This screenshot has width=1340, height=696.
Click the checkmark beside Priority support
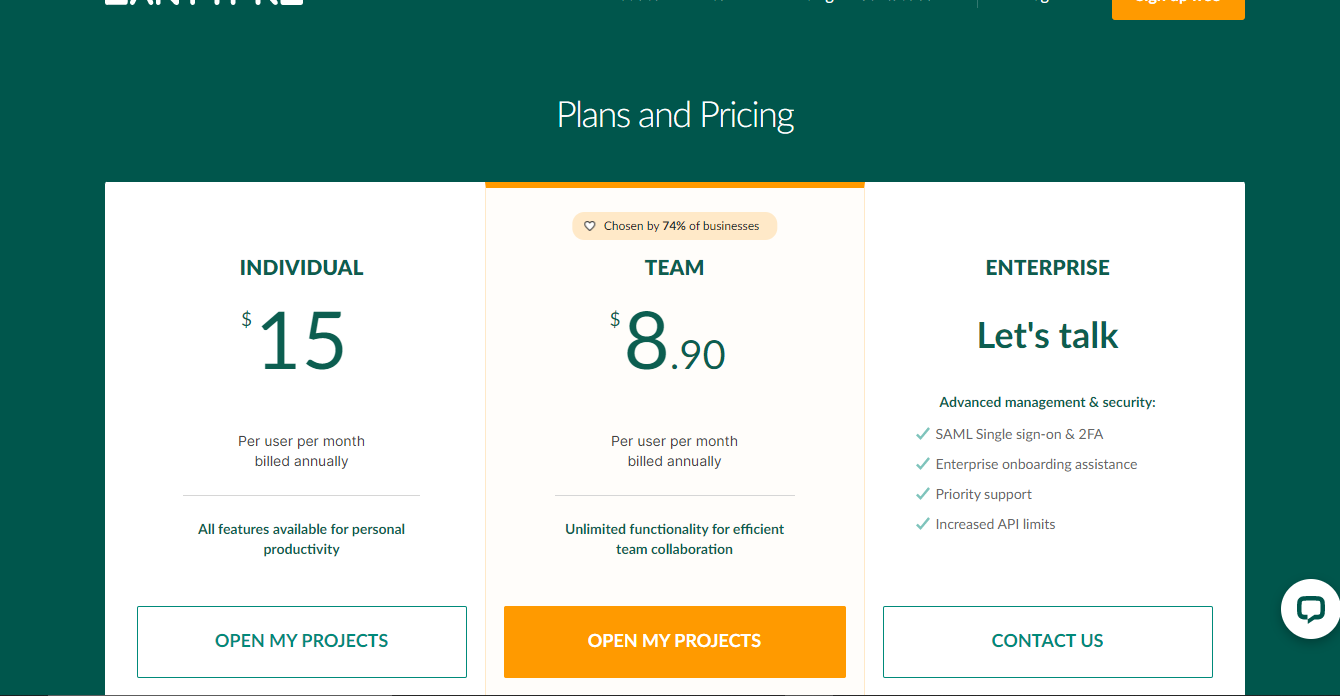coord(922,494)
